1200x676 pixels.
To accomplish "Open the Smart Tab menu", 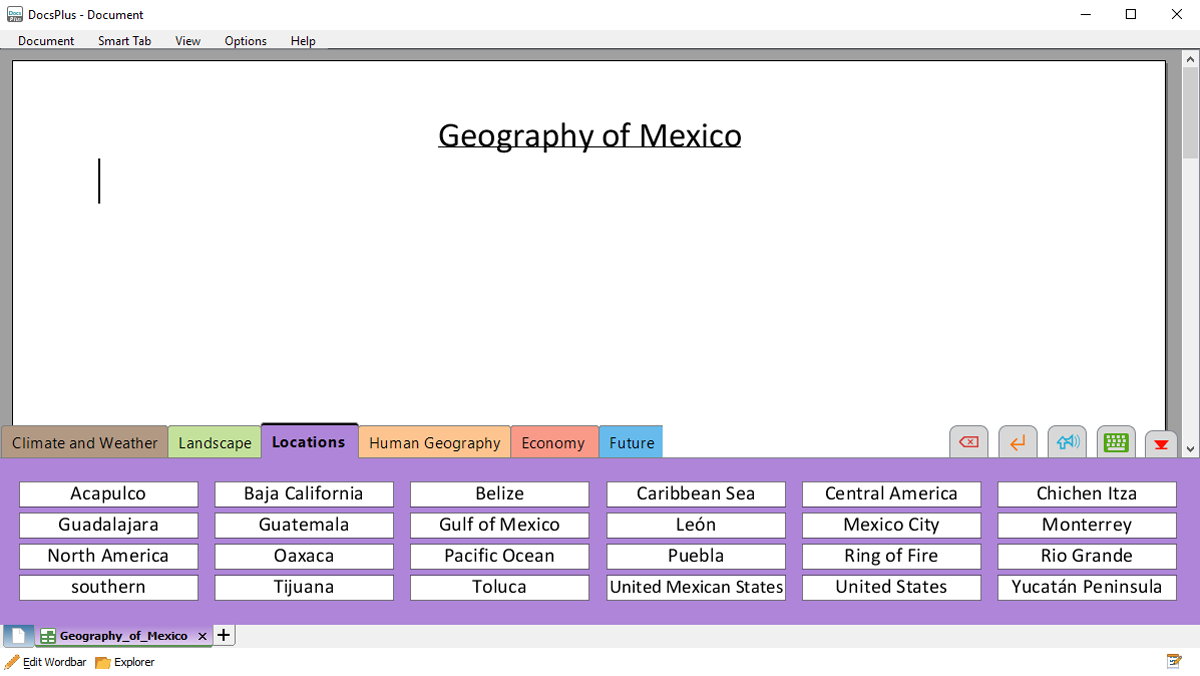I will [x=124, y=41].
